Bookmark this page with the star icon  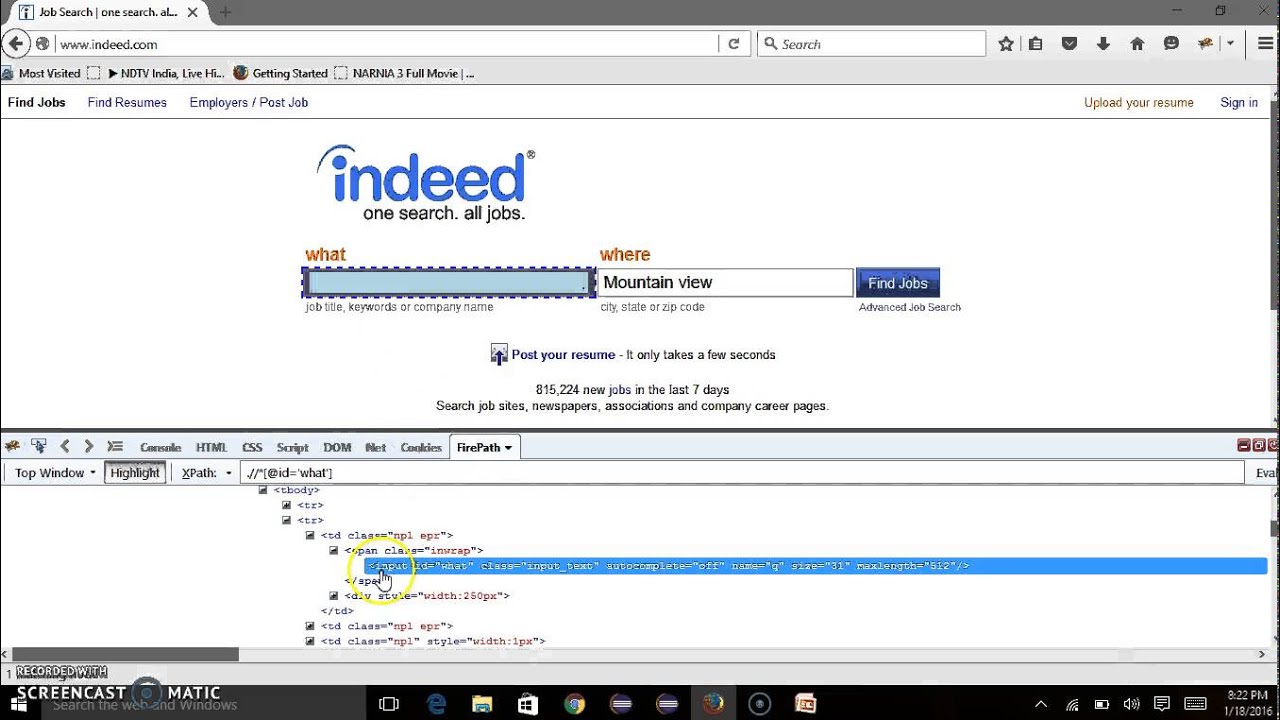(1006, 44)
